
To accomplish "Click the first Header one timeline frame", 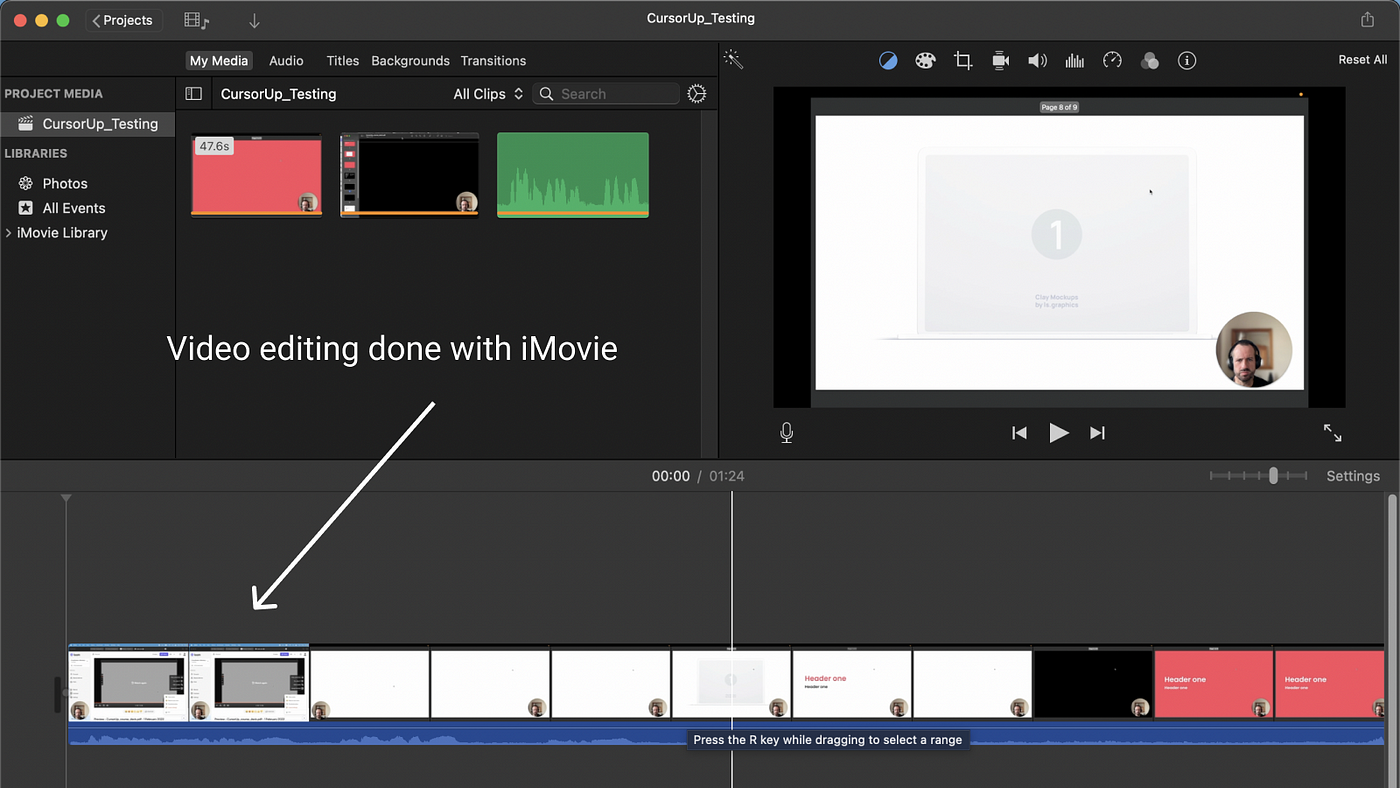I will point(851,684).
